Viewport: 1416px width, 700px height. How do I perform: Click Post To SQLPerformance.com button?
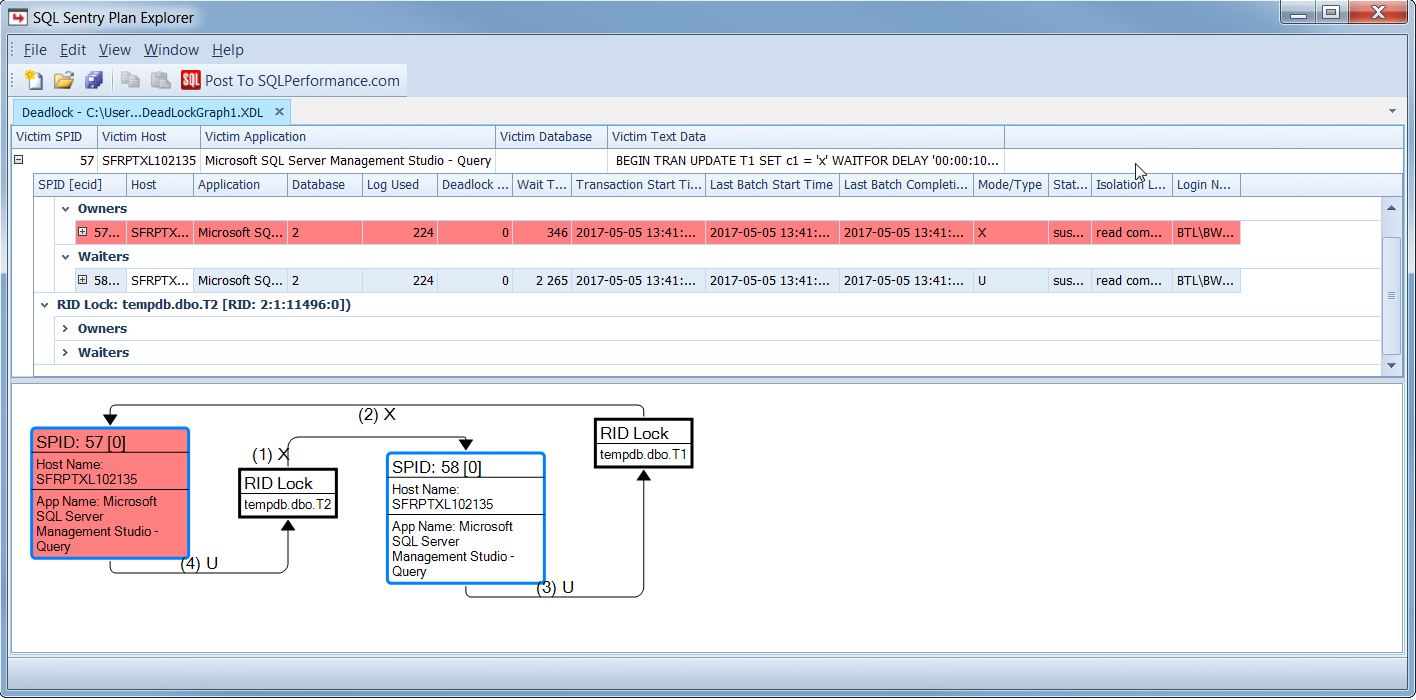tap(291, 80)
